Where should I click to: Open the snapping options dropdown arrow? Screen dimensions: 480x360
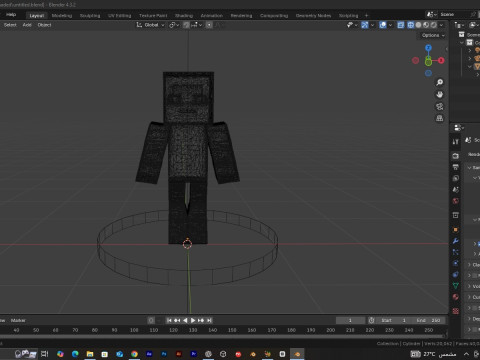[x=197, y=25]
